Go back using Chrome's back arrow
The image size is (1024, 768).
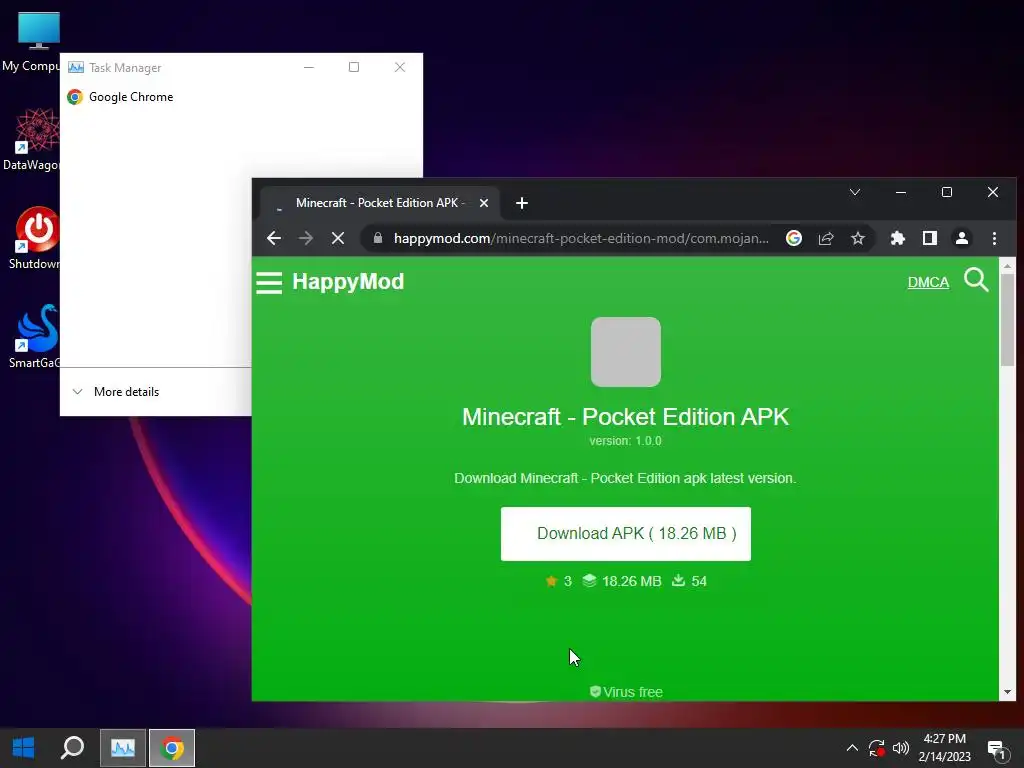274,238
